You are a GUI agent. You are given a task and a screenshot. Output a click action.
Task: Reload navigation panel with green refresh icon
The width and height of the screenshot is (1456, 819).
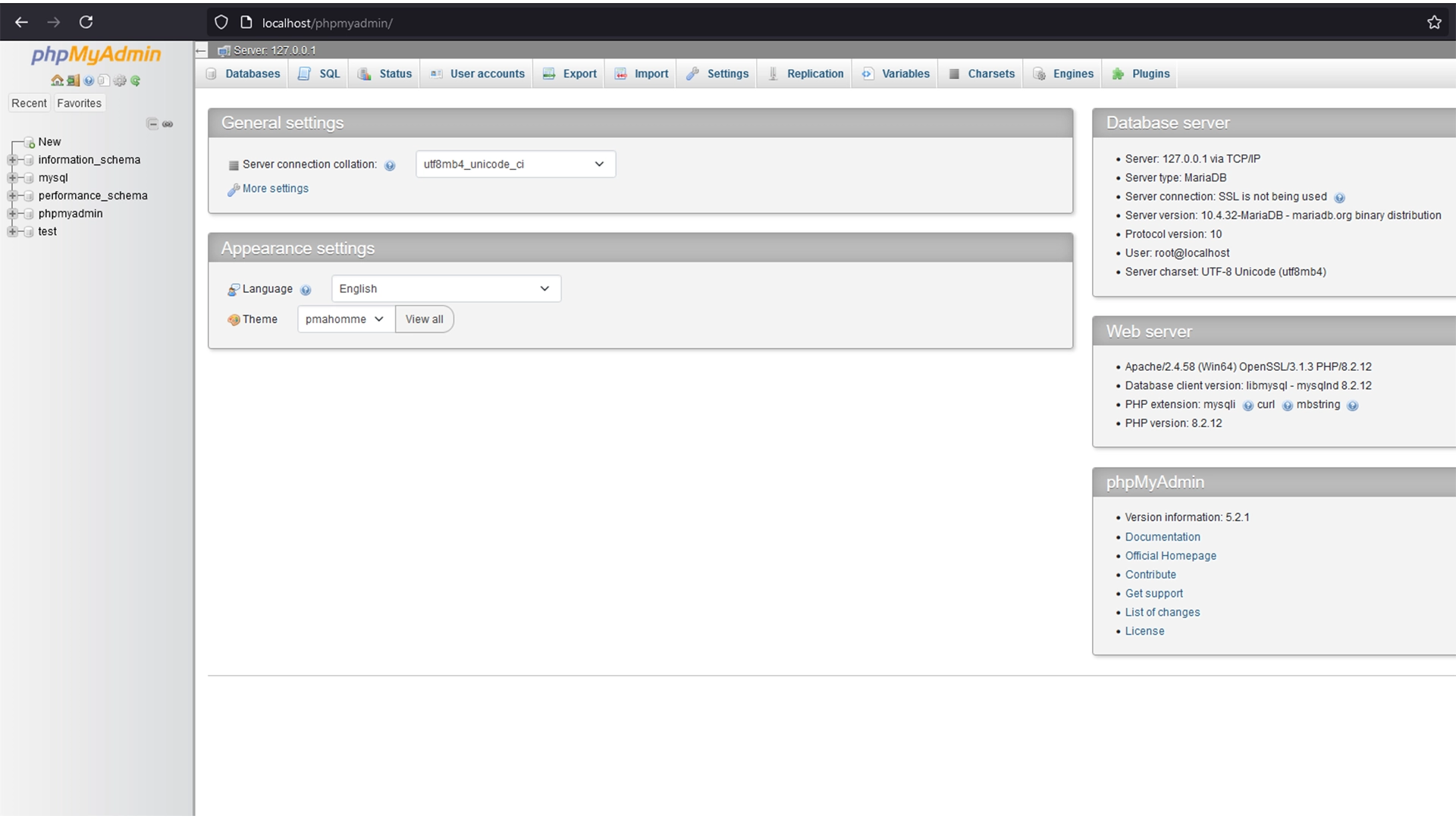pos(135,80)
